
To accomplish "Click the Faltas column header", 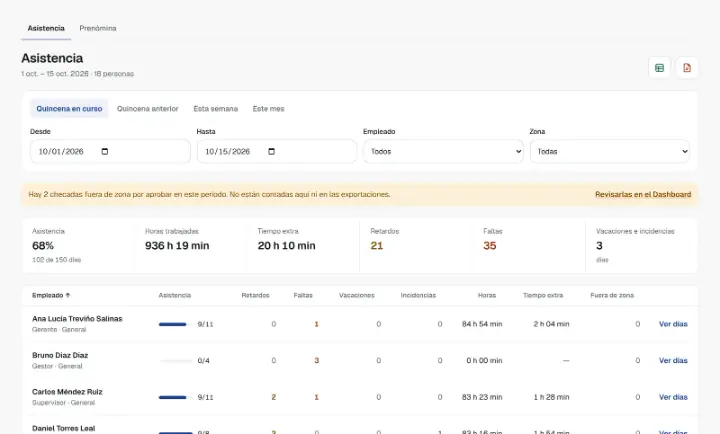I will pos(303,295).
